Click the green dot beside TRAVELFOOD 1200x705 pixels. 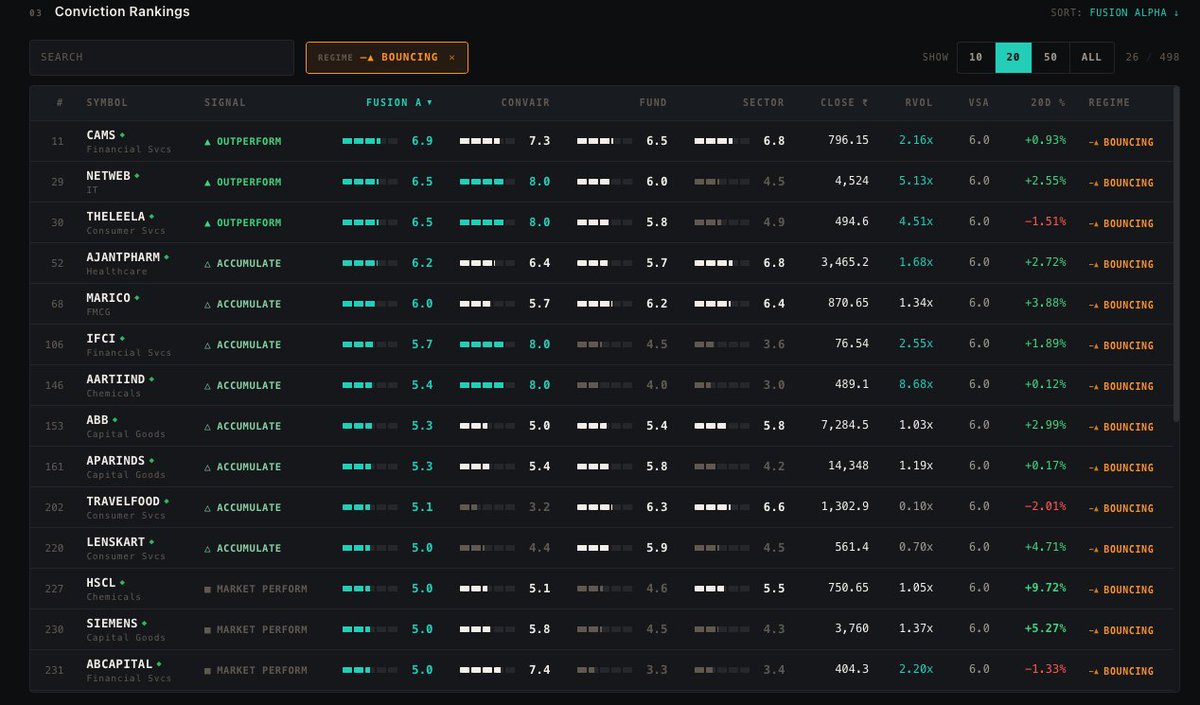[167, 501]
